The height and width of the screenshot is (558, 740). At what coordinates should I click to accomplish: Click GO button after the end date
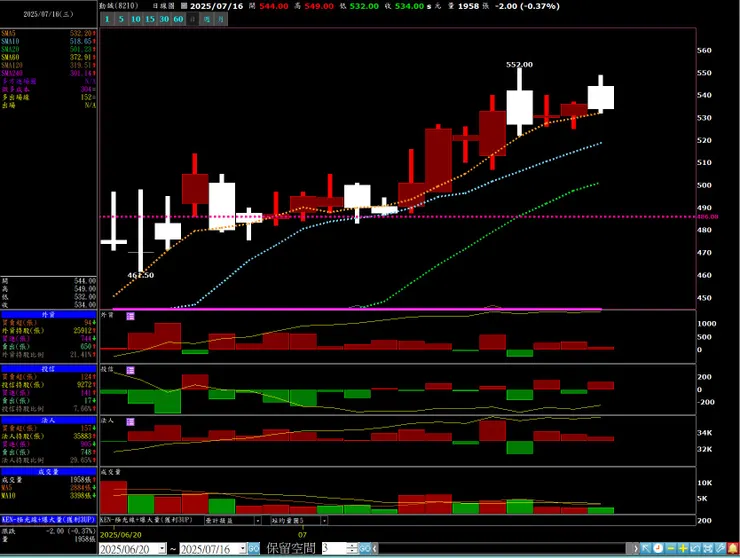point(254,549)
